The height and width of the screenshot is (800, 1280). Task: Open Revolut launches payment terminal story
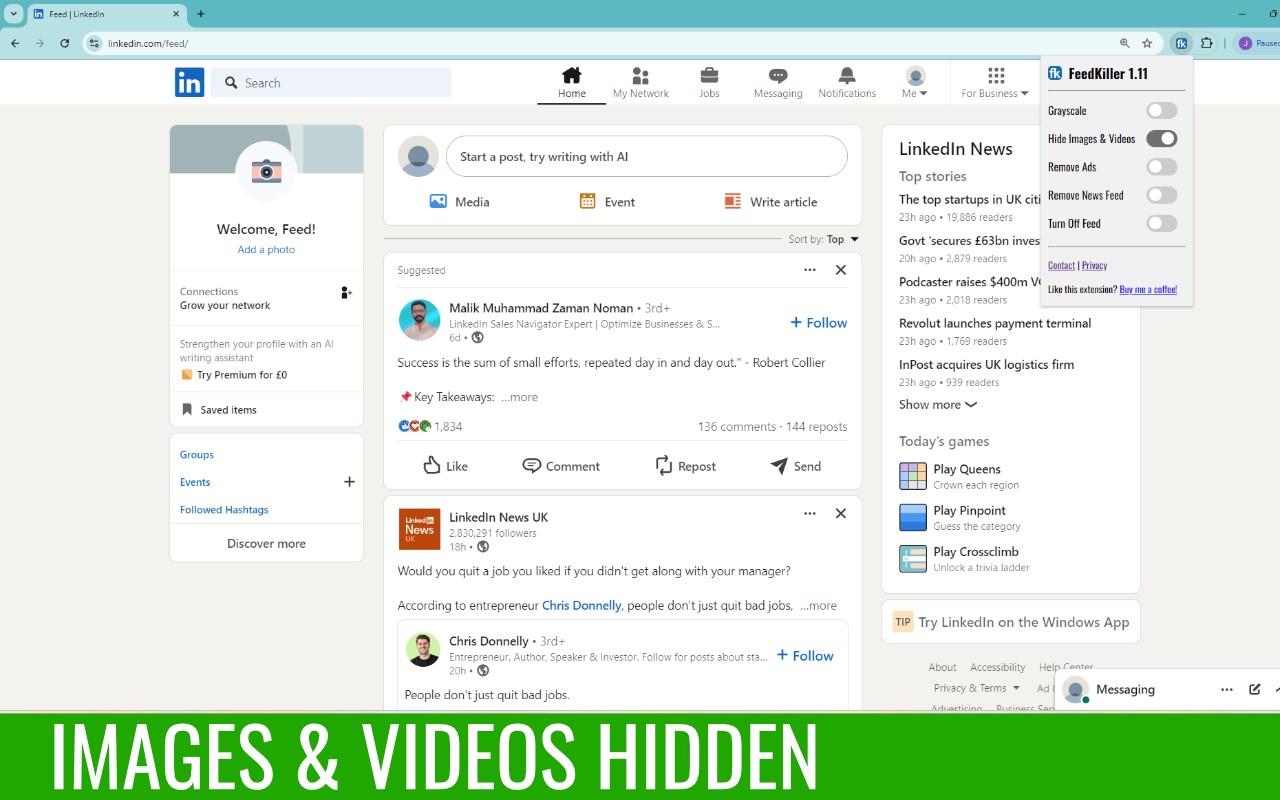pos(995,323)
